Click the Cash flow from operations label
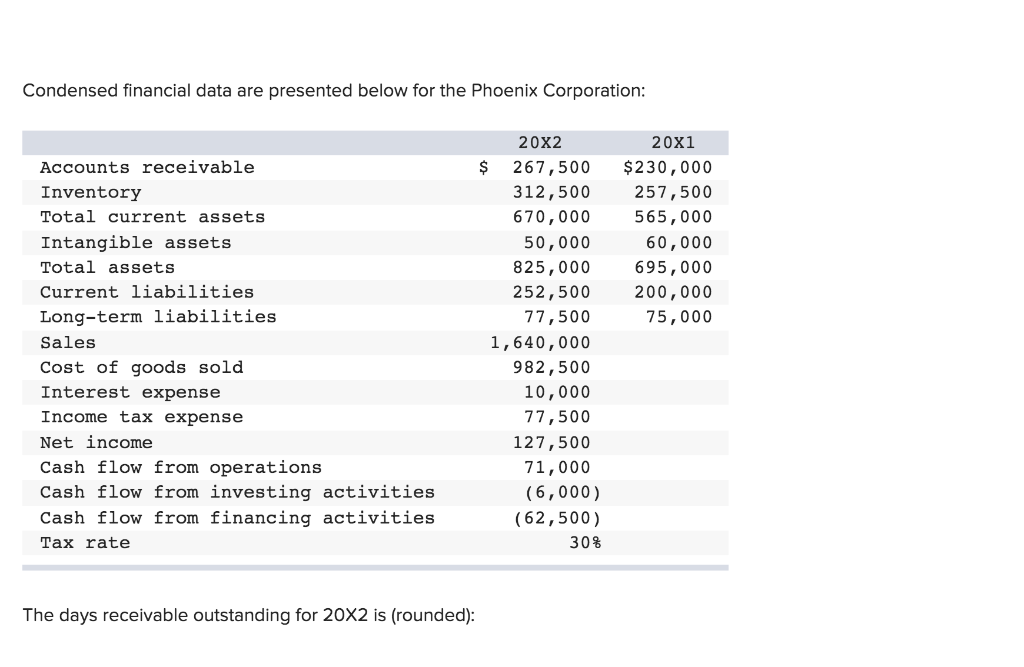The width and height of the screenshot is (1024, 667). (181, 467)
